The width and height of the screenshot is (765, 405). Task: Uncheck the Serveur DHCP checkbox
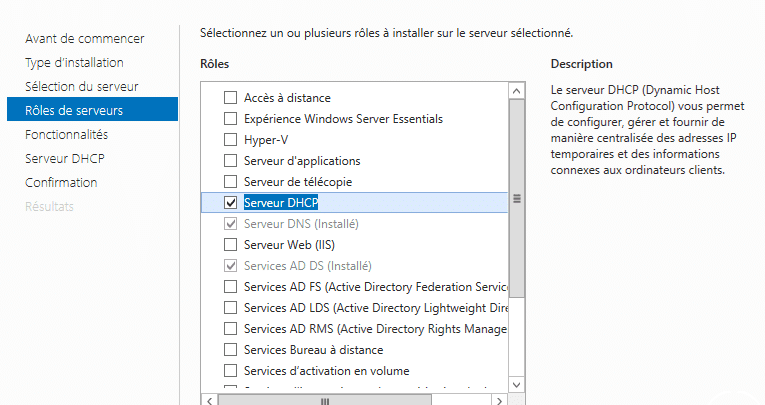pyautogui.click(x=230, y=202)
